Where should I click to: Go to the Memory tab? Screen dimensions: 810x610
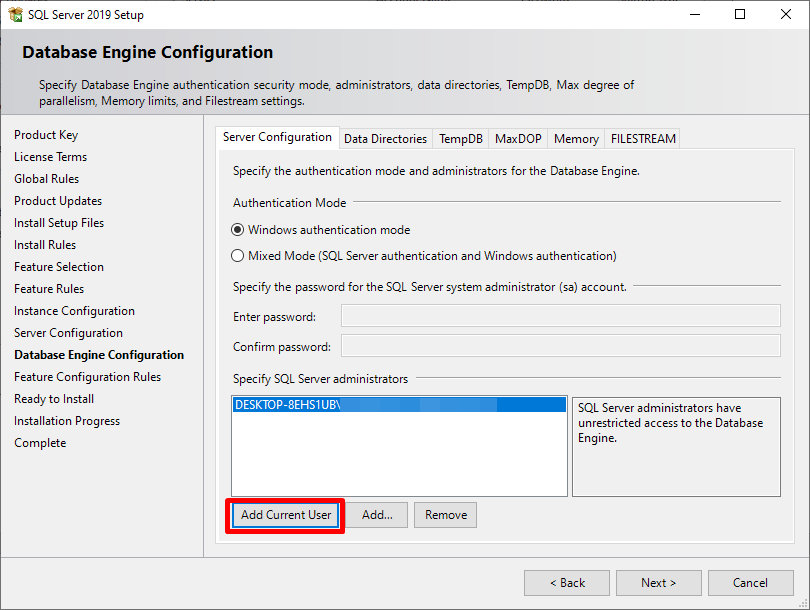click(x=576, y=139)
